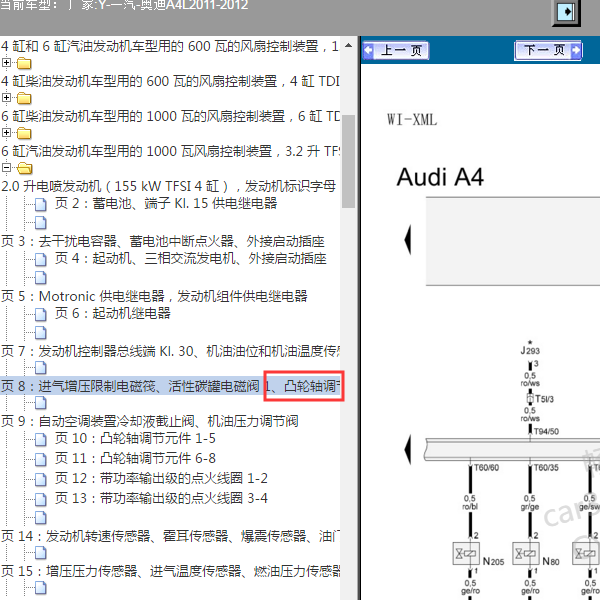Click the document icon beside 页 4
The width and height of the screenshot is (600, 600).
tap(41, 259)
